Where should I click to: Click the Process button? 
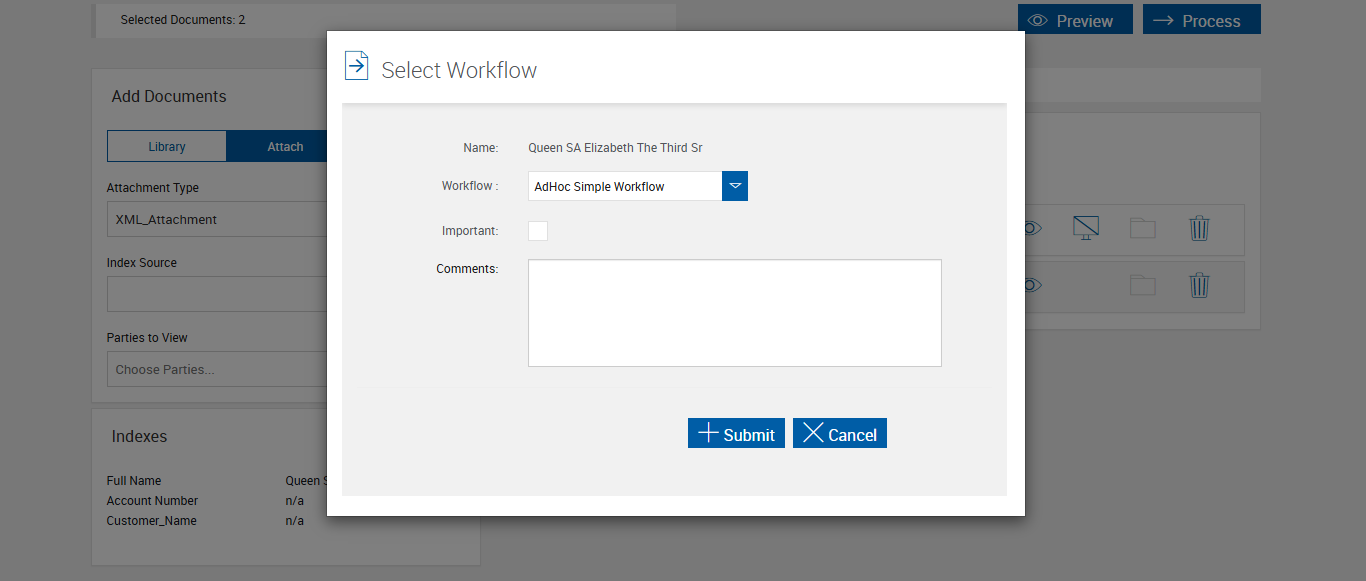tap(1201, 20)
